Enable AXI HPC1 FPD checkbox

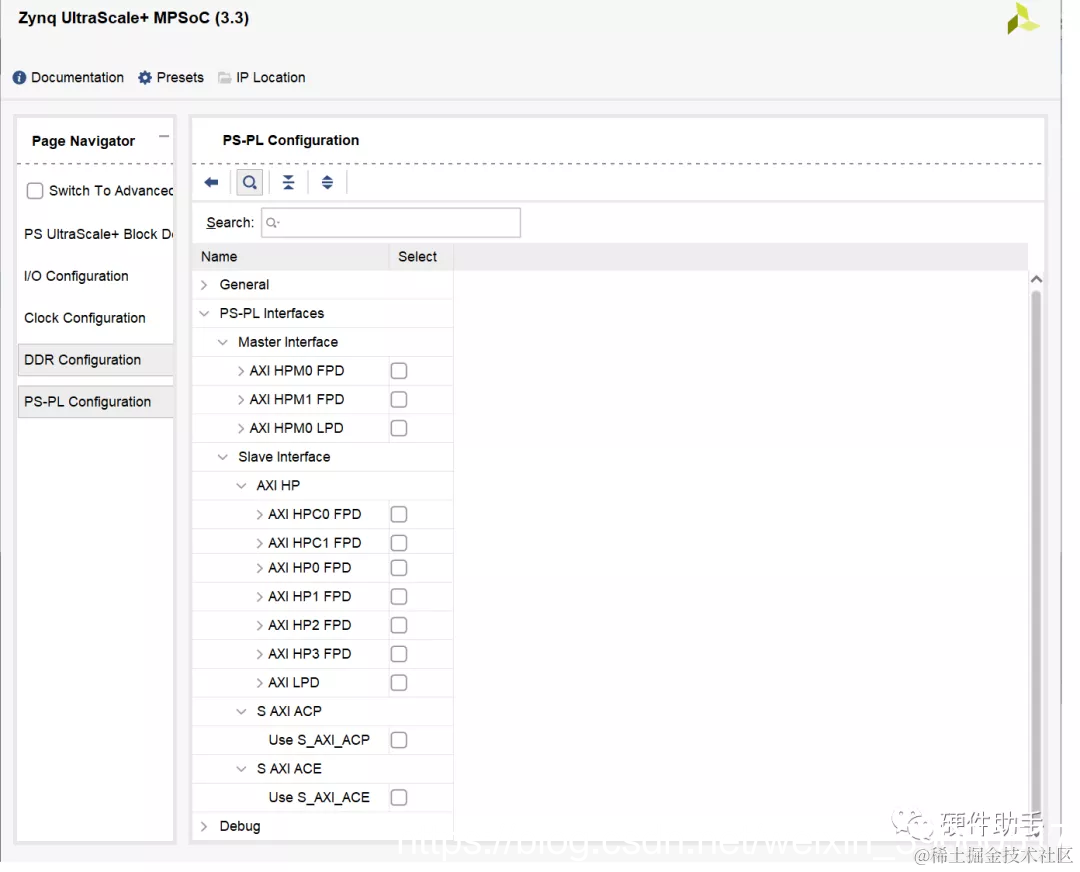tap(399, 543)
